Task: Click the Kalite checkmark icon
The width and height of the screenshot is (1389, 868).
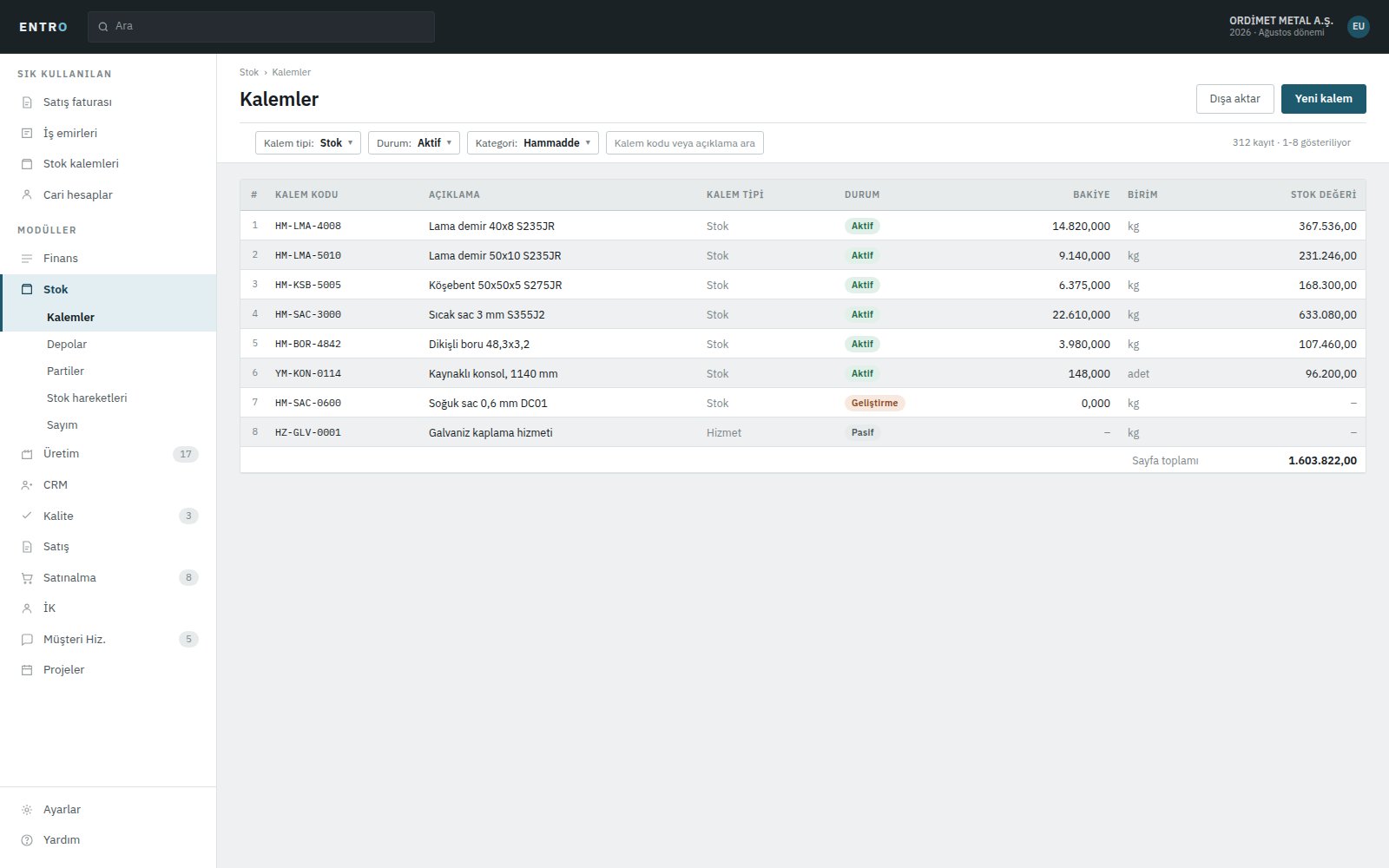Action: click(x=27, y=516)
